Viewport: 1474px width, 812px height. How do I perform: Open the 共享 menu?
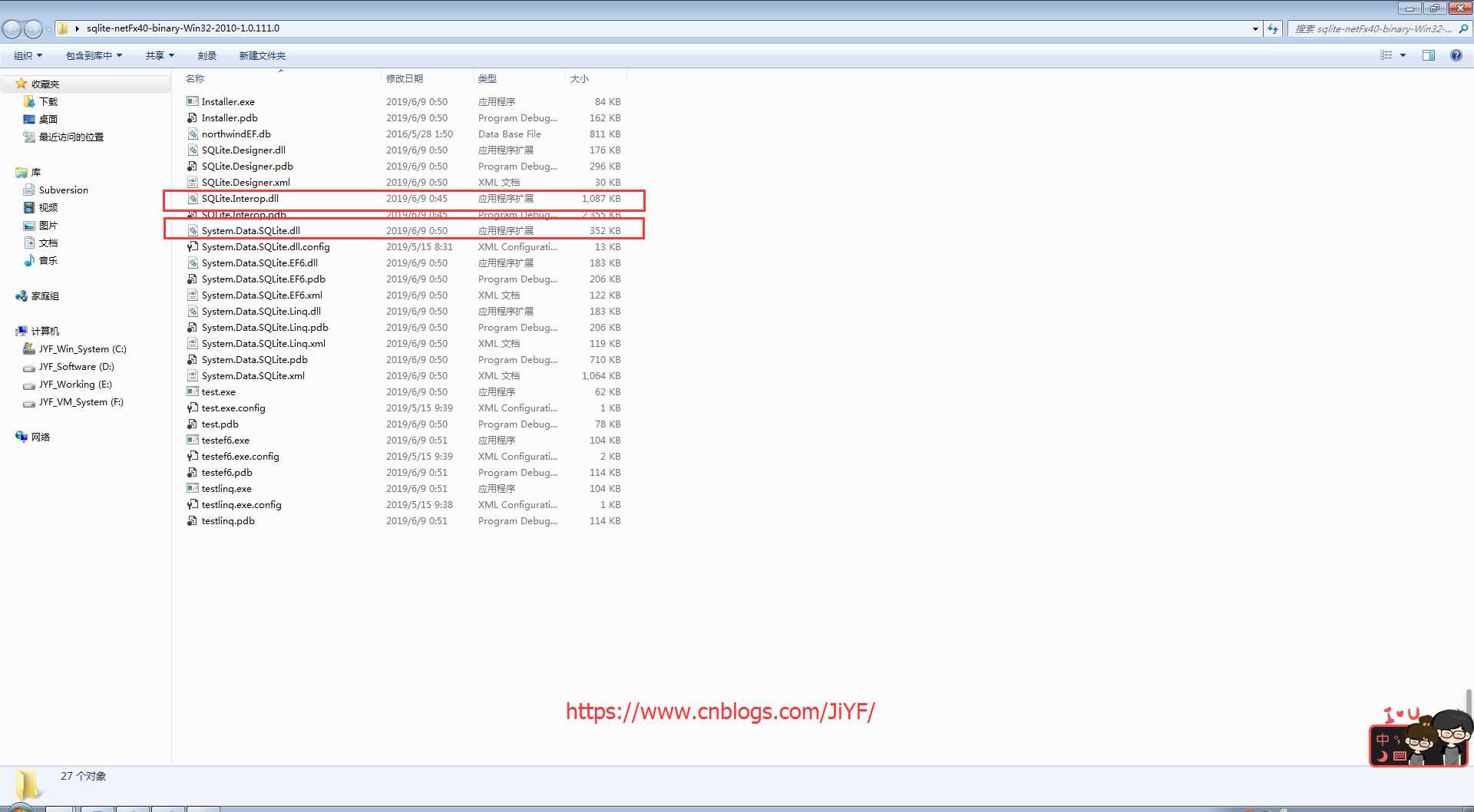pos(160,55)
